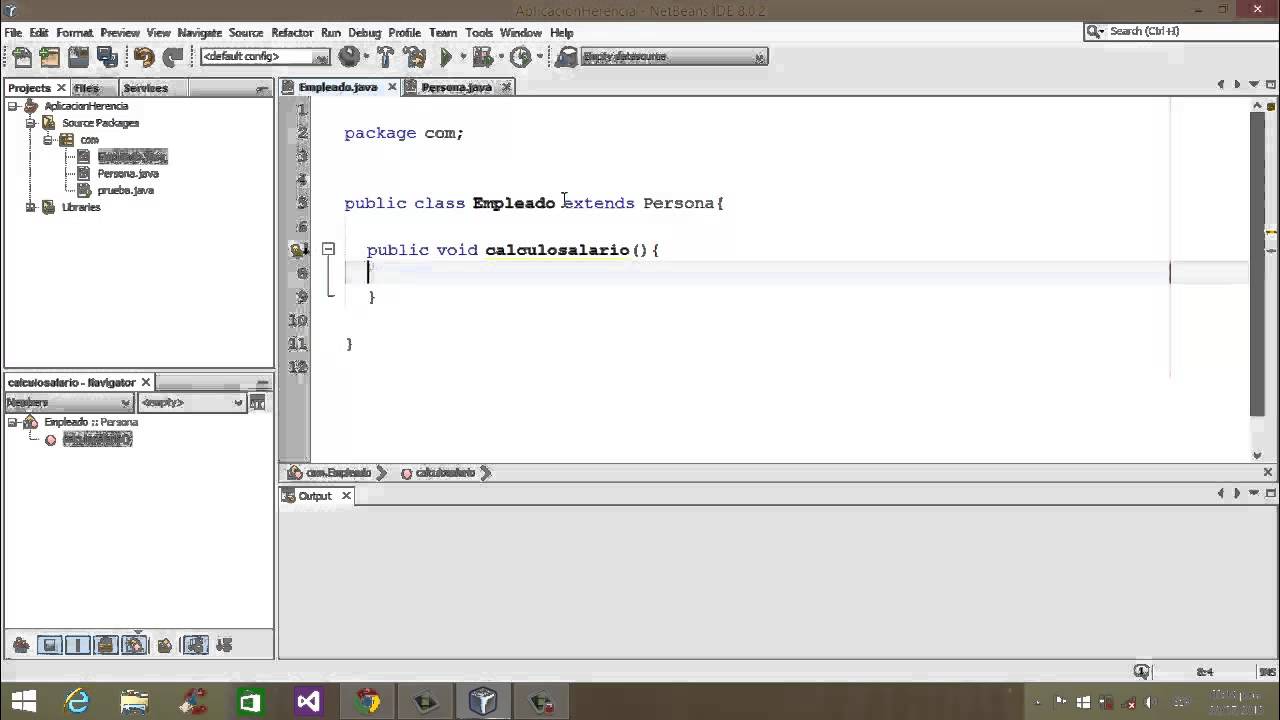Screen dimensions: 1280x720
Task: Switch to the Persona.java editor tab
Action: [x=457, y=87]
